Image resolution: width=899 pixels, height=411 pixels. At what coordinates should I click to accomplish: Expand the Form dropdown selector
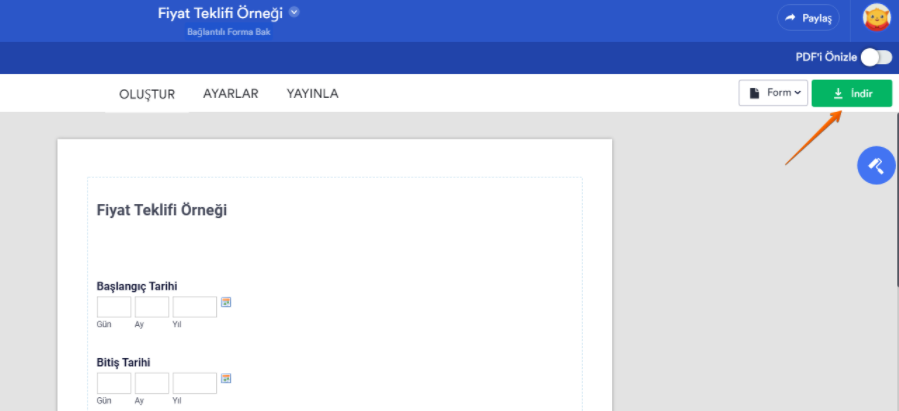[x=772, y=93]
